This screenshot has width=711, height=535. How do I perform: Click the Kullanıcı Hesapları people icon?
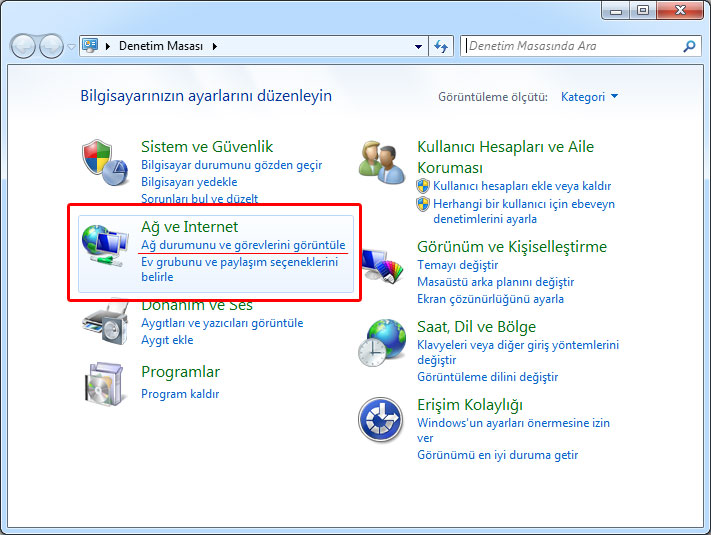tap(382, 160)
